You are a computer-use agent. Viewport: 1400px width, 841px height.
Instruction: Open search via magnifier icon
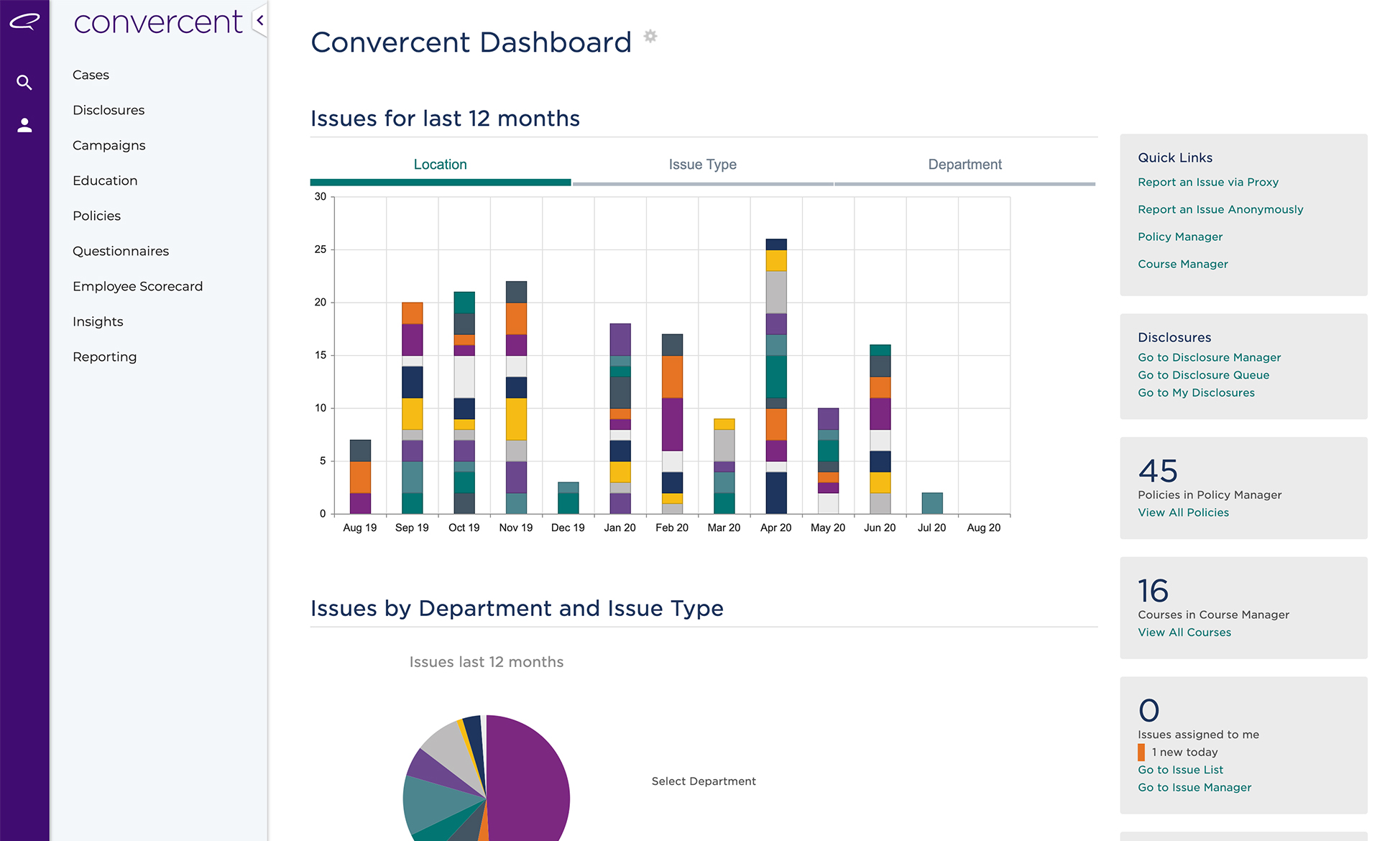(x=24, y=83)
